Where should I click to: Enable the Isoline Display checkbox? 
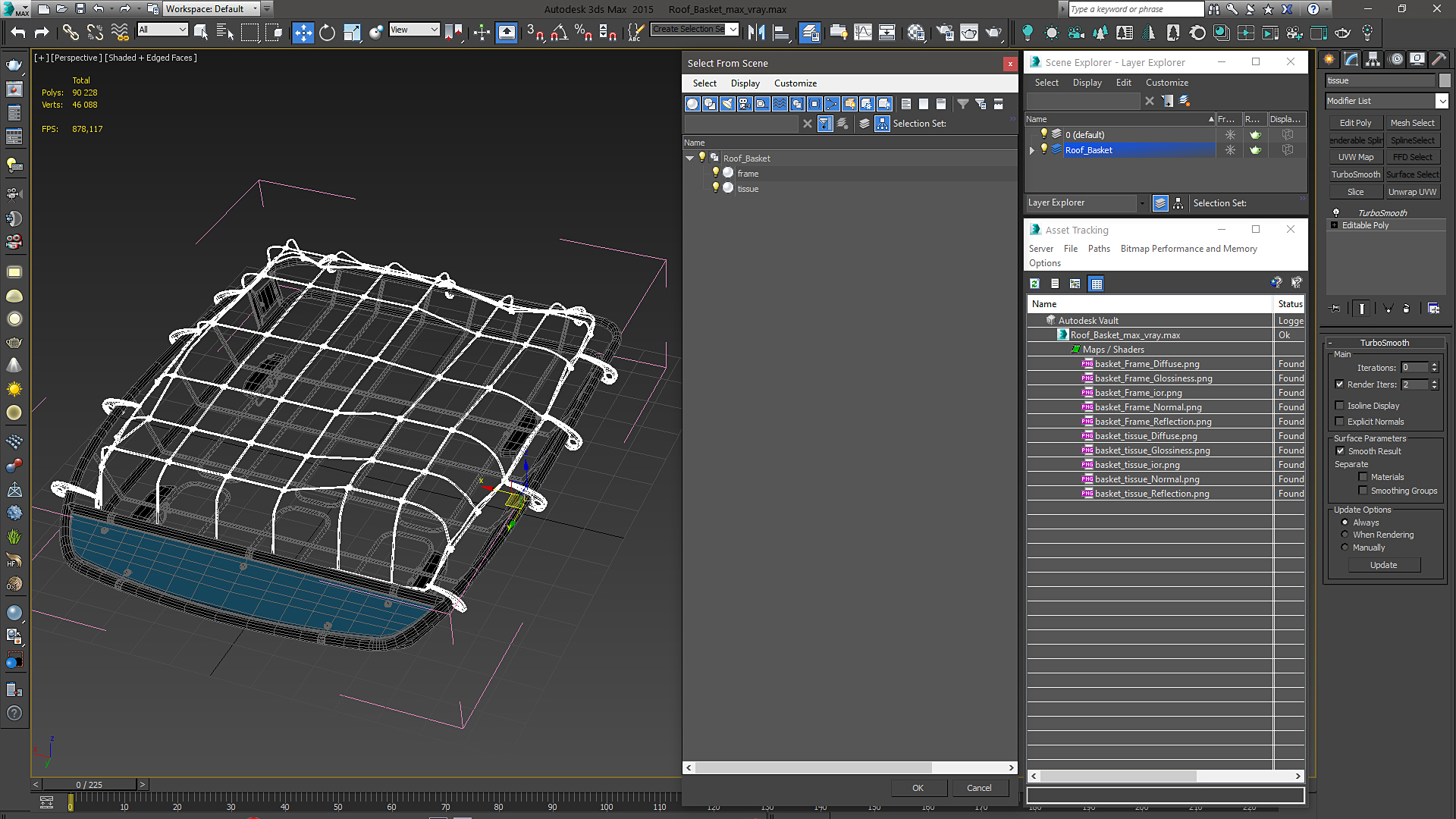[x=1339, y=406]
